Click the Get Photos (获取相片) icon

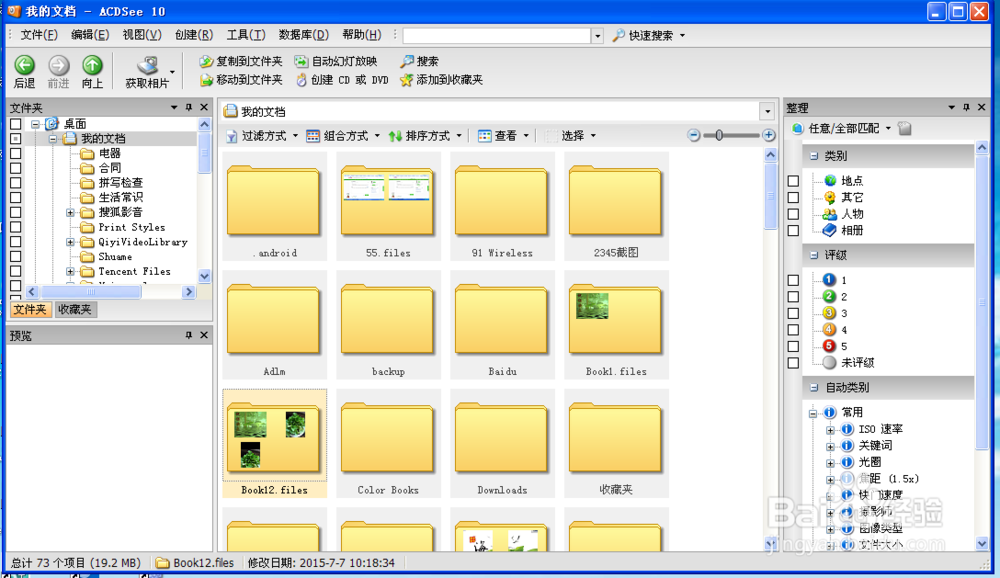tap(147, 65)
